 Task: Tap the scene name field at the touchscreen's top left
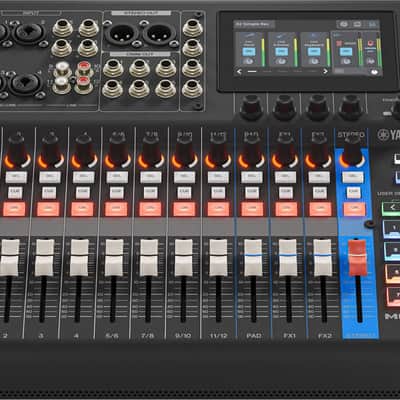(x=254, y=24)
